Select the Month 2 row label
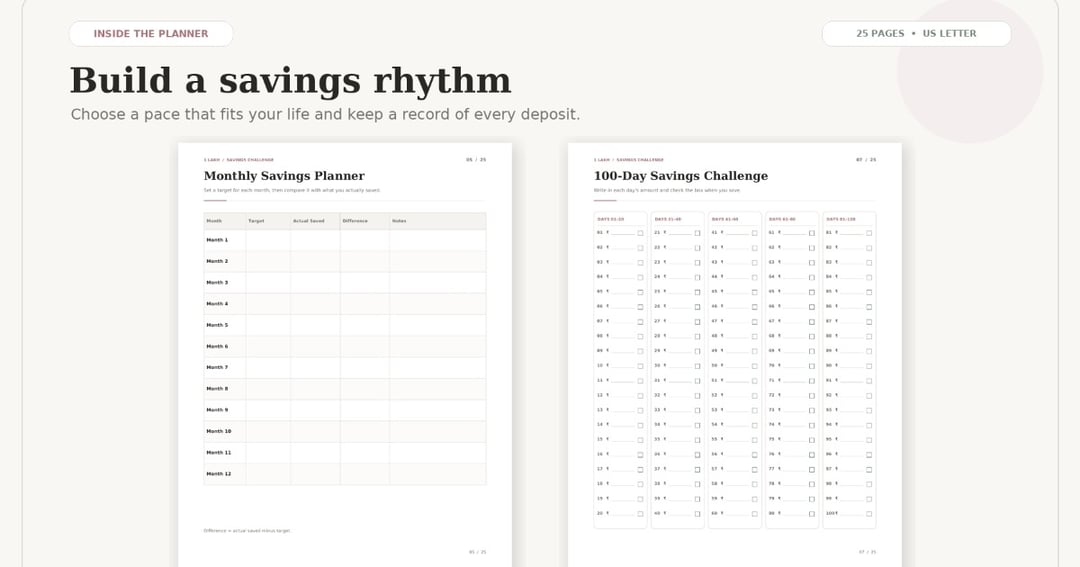 217,261
